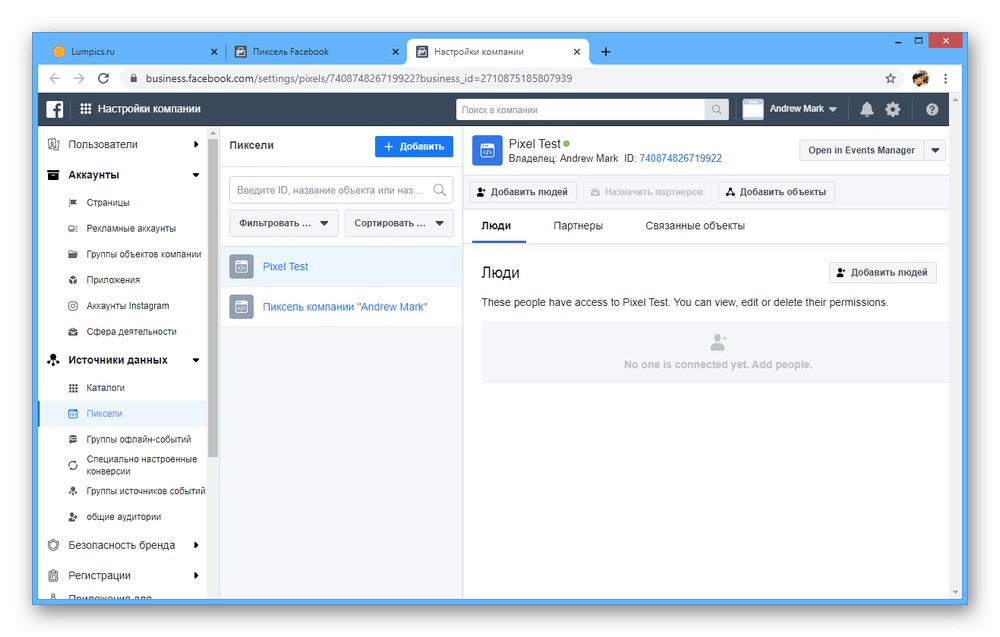1000x637 pixels.
Task: Close the Lumpics.ru tab
Action: click(x=214, y=52)
